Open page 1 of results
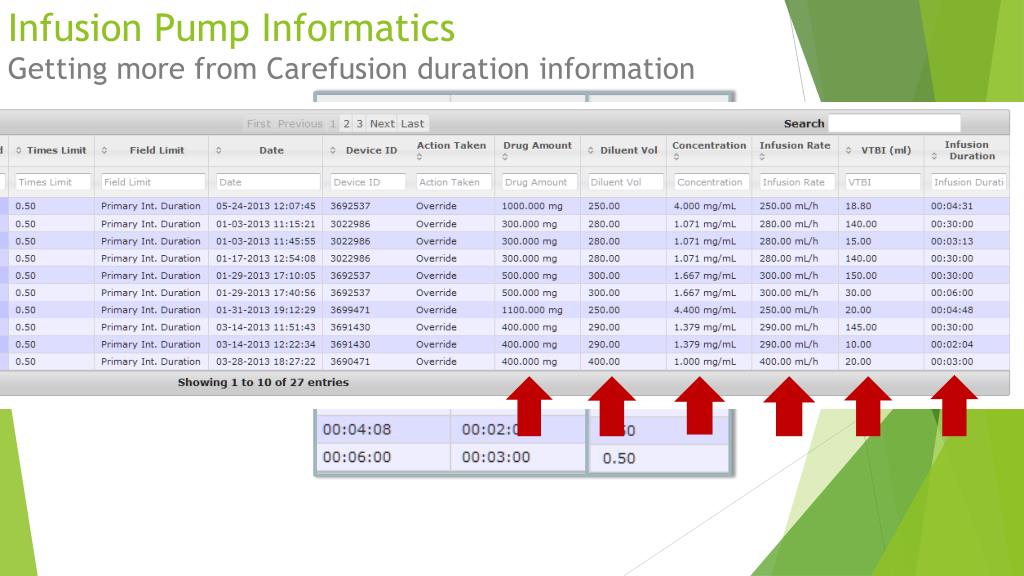This screenshot has width=1024, height=576. point(332,123)
